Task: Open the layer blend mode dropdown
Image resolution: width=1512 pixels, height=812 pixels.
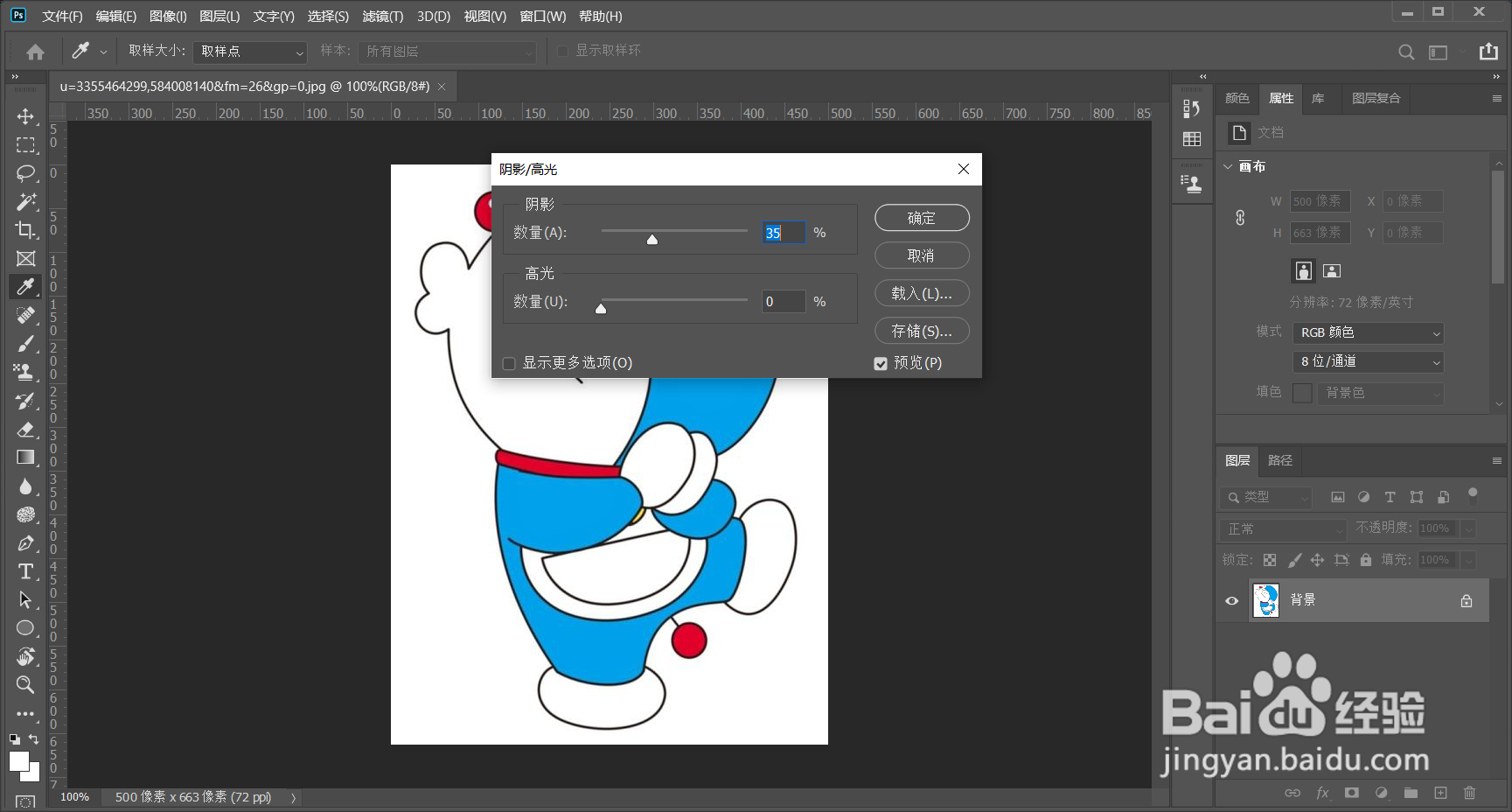Action: (x=1283, y=529)
